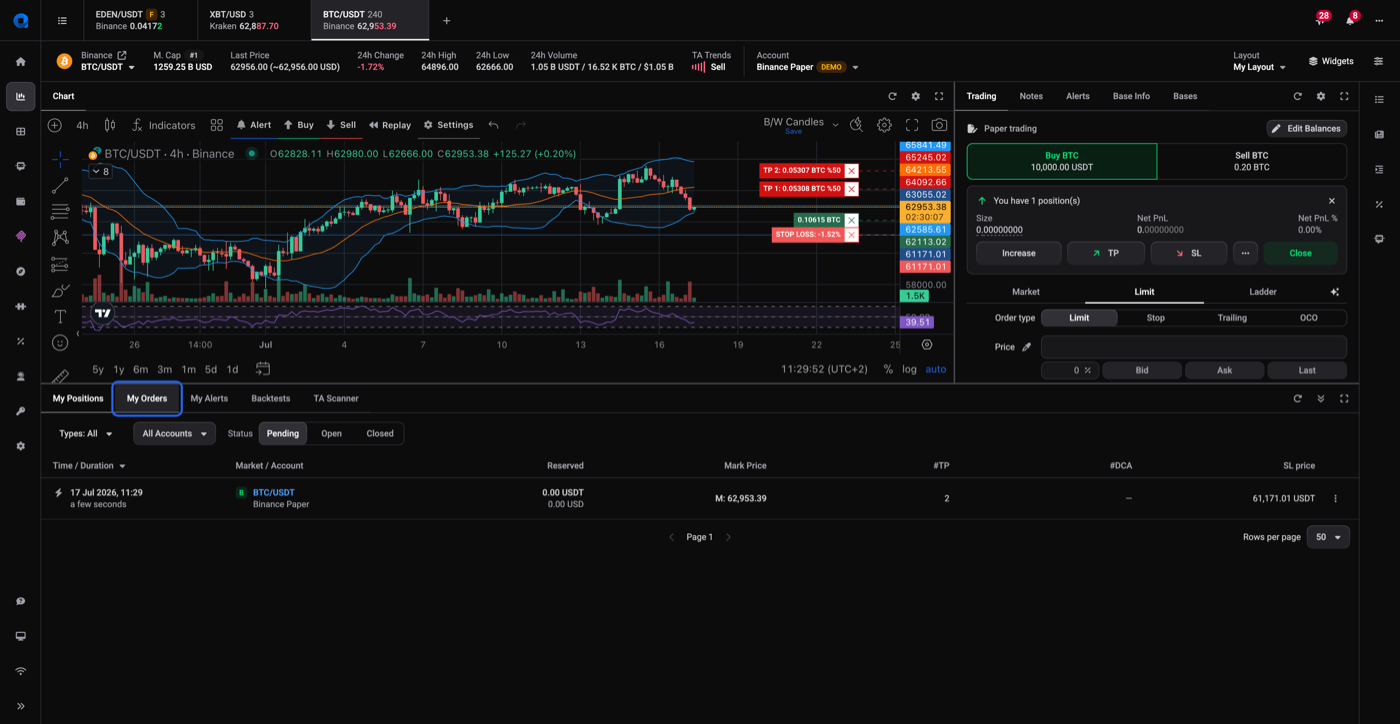
Task: Collapse the indicator legend showing 8
Action: [101, 171]
